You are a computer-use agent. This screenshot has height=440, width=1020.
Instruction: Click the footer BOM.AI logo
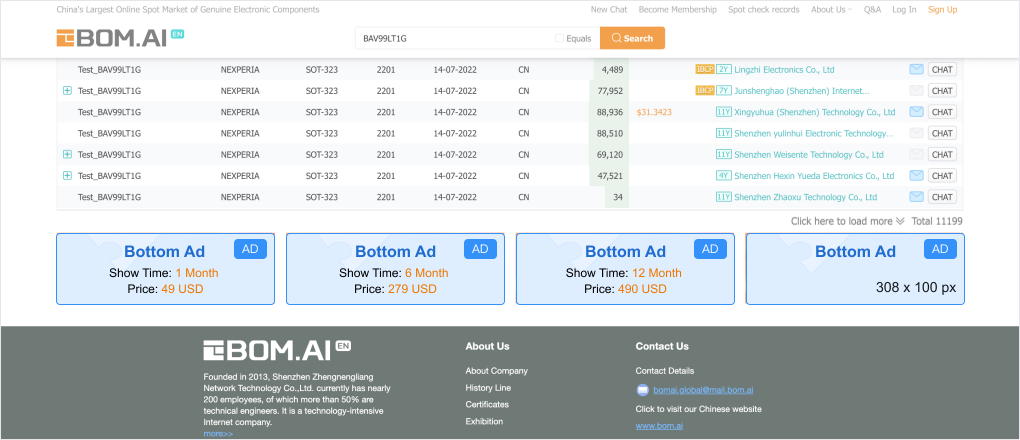pos(276,350)
